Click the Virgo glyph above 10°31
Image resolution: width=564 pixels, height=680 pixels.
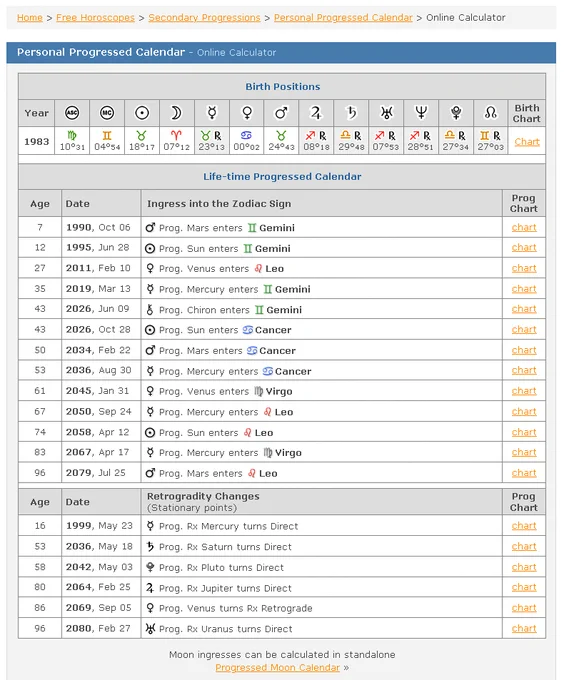click(72, 136)
